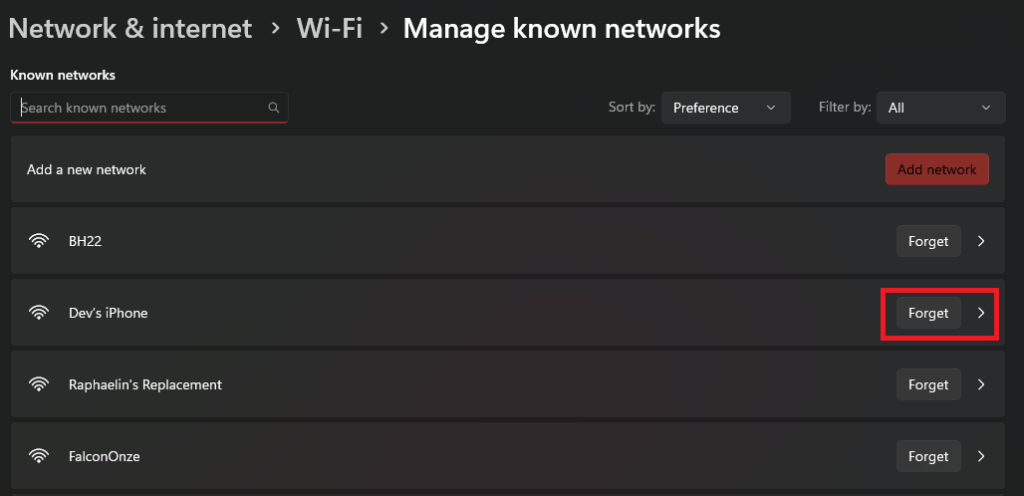Click the Add network button
Screen dimensions: 1024x496
click(x=936, y=170)
